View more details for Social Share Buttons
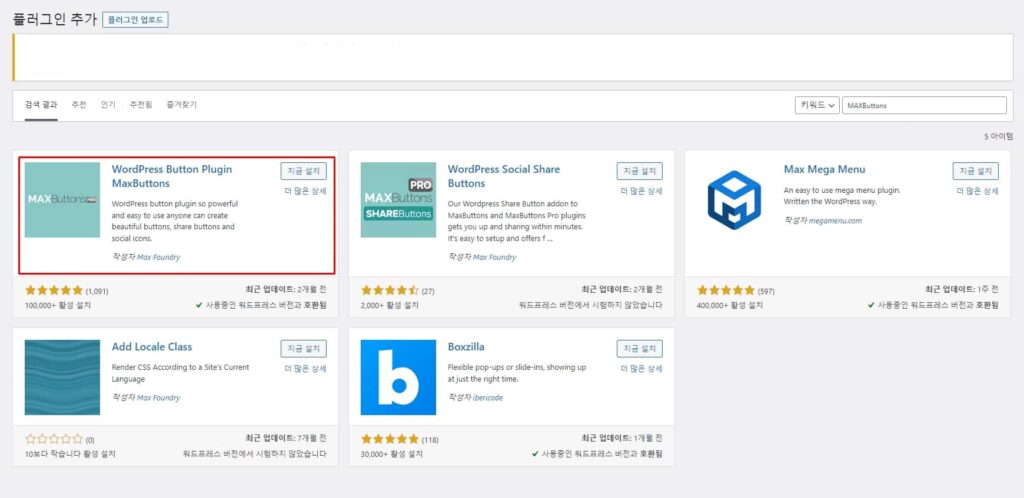The image size is (1024, 498). (x=641, y=191)
